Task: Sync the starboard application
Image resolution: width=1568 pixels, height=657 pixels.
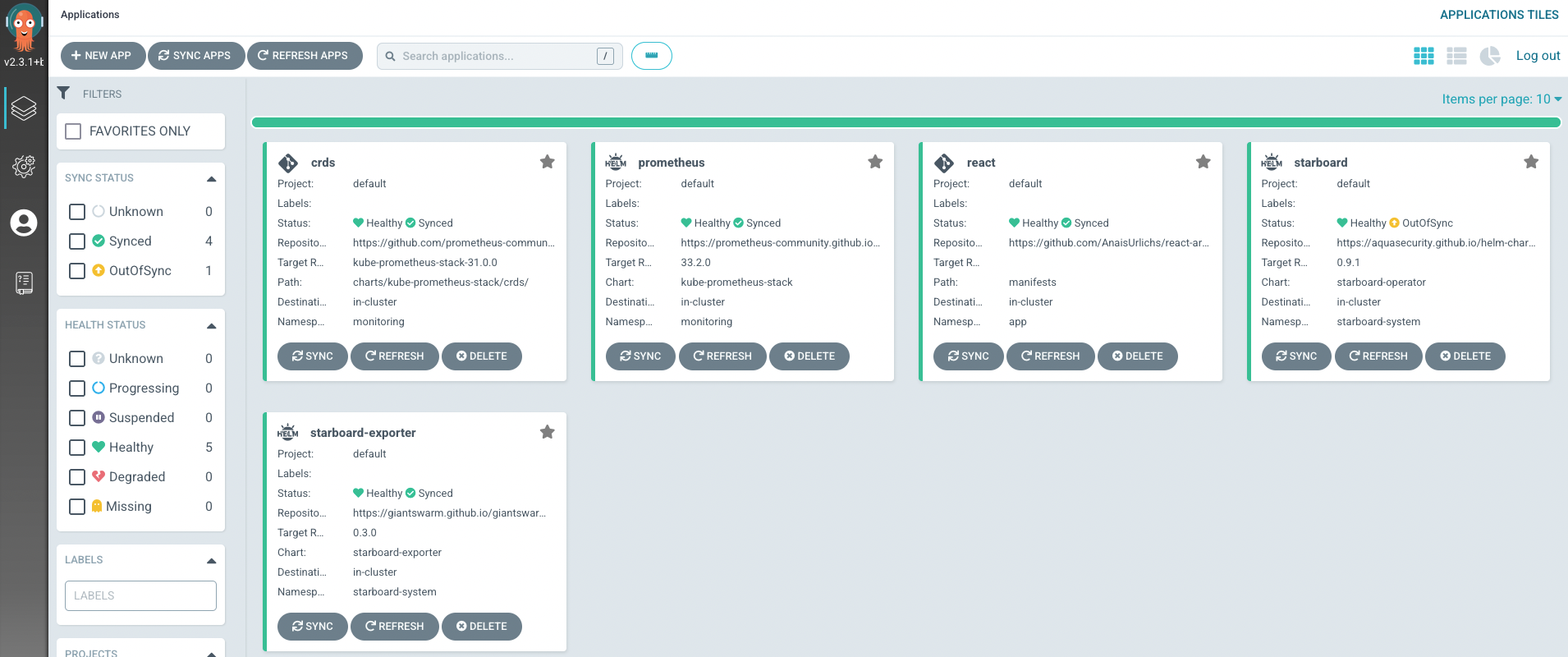Action: click(1295, 356)
